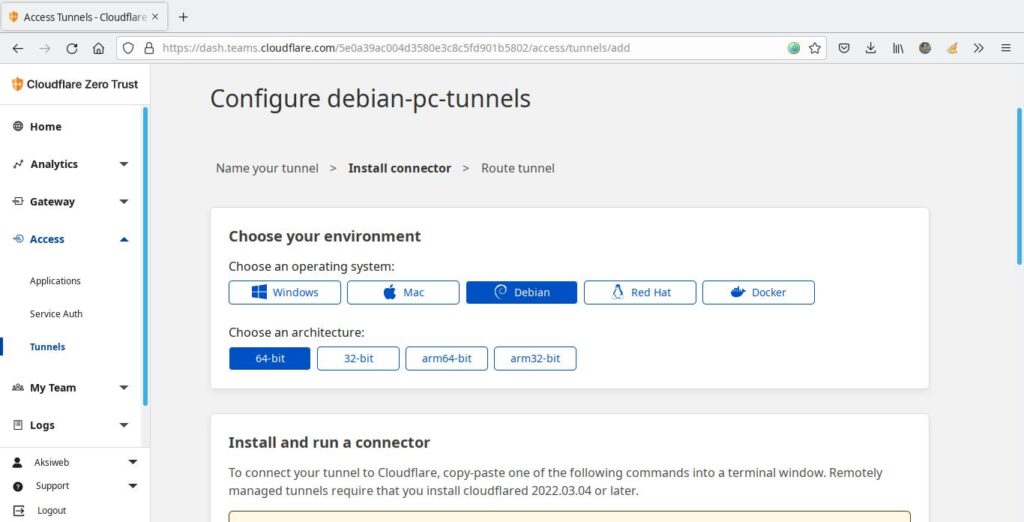Click the Install and run a connector heading
This screenshot has height=522, width=1024.
pyautogui.click(x=329, y=443)
